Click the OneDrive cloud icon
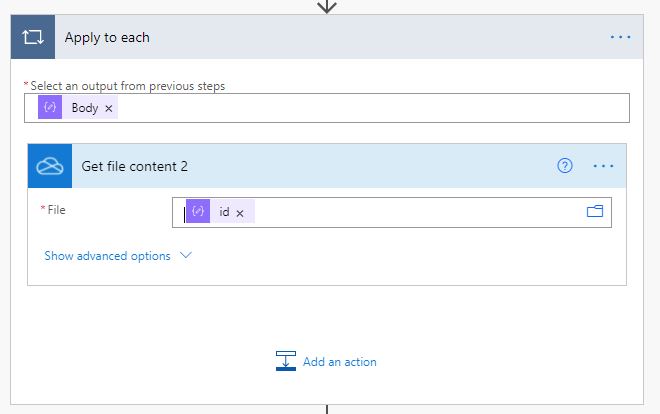The height and width of the screenshot is (414, 660). click(x=50, y=166)
